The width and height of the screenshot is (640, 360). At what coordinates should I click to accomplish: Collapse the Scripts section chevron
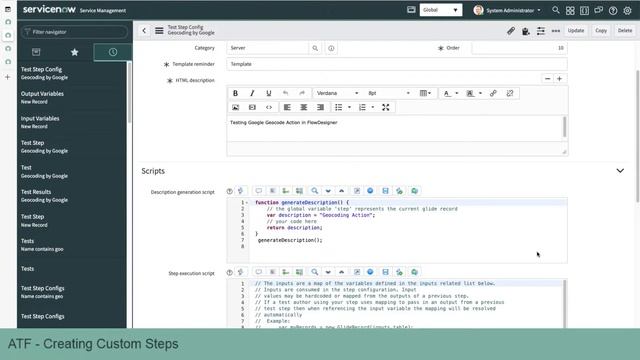pyautogui.click(x=620, y=171)
